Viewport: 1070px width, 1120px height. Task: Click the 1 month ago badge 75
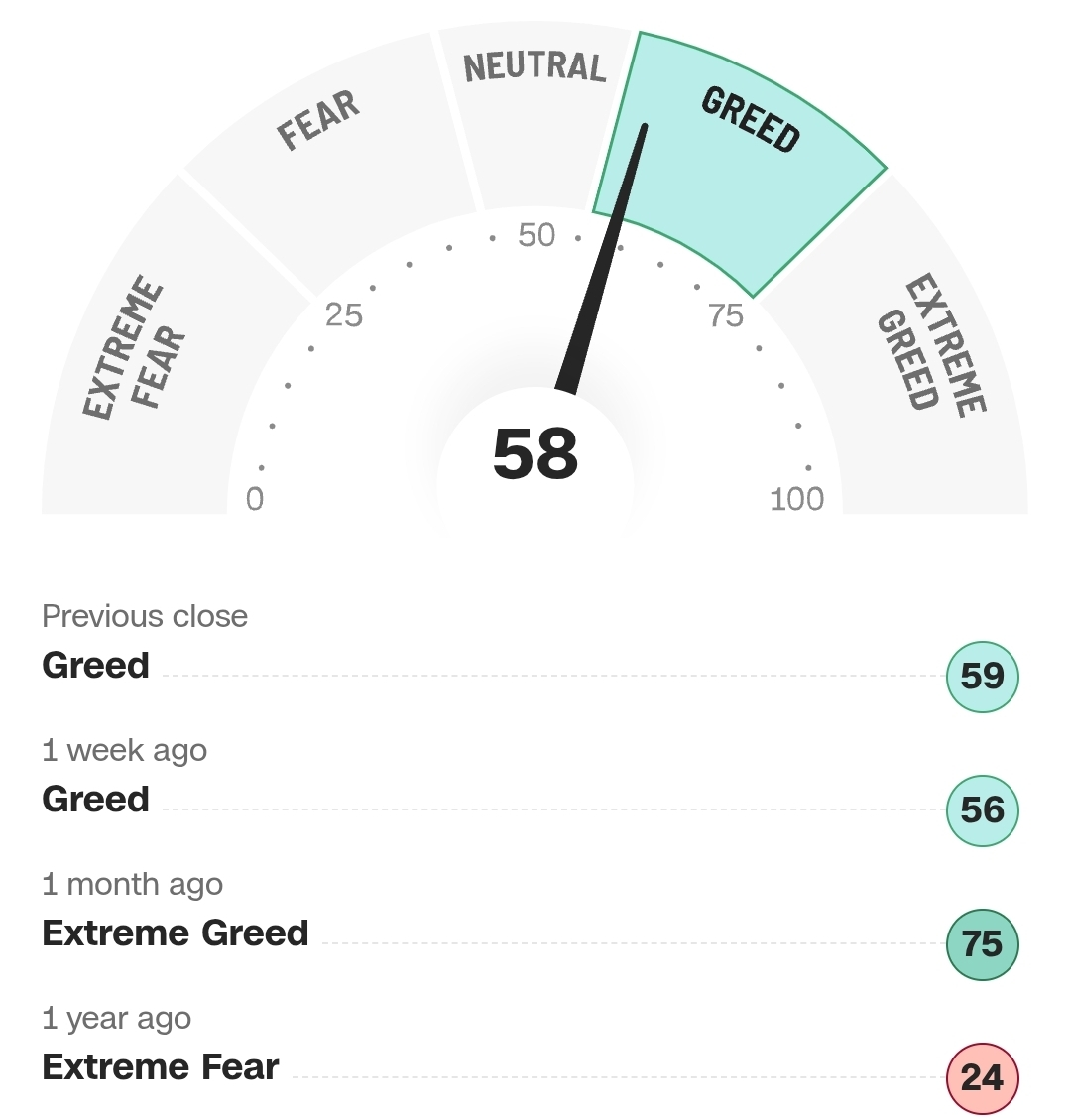pos(982,944)
